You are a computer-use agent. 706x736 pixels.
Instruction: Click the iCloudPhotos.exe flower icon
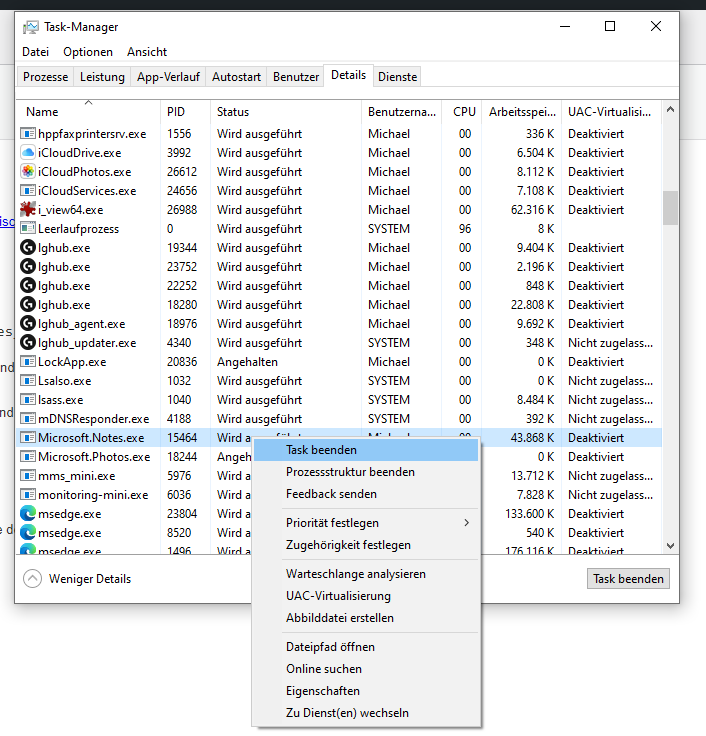point(28,172)
